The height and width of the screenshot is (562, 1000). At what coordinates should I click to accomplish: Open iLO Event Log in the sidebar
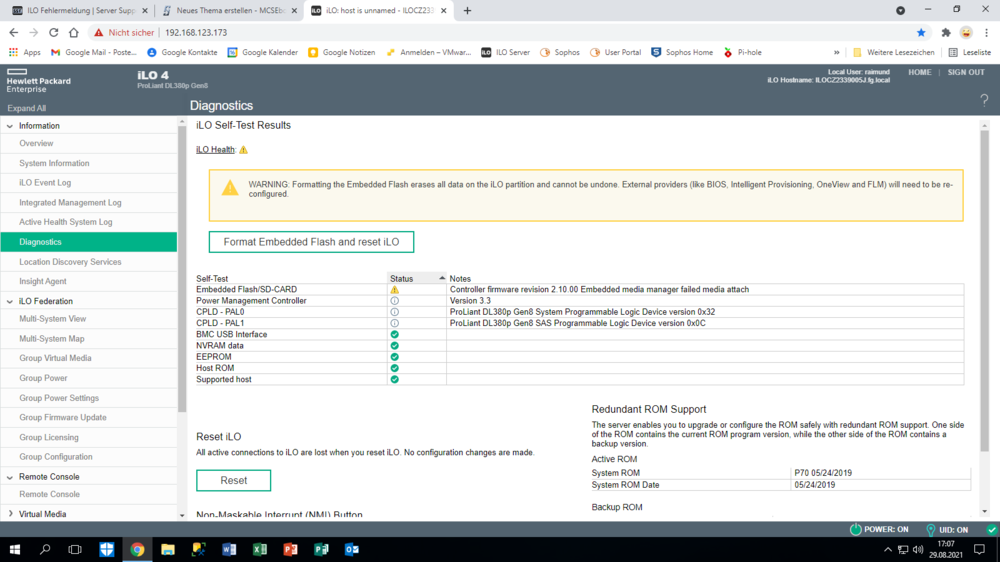45,183
